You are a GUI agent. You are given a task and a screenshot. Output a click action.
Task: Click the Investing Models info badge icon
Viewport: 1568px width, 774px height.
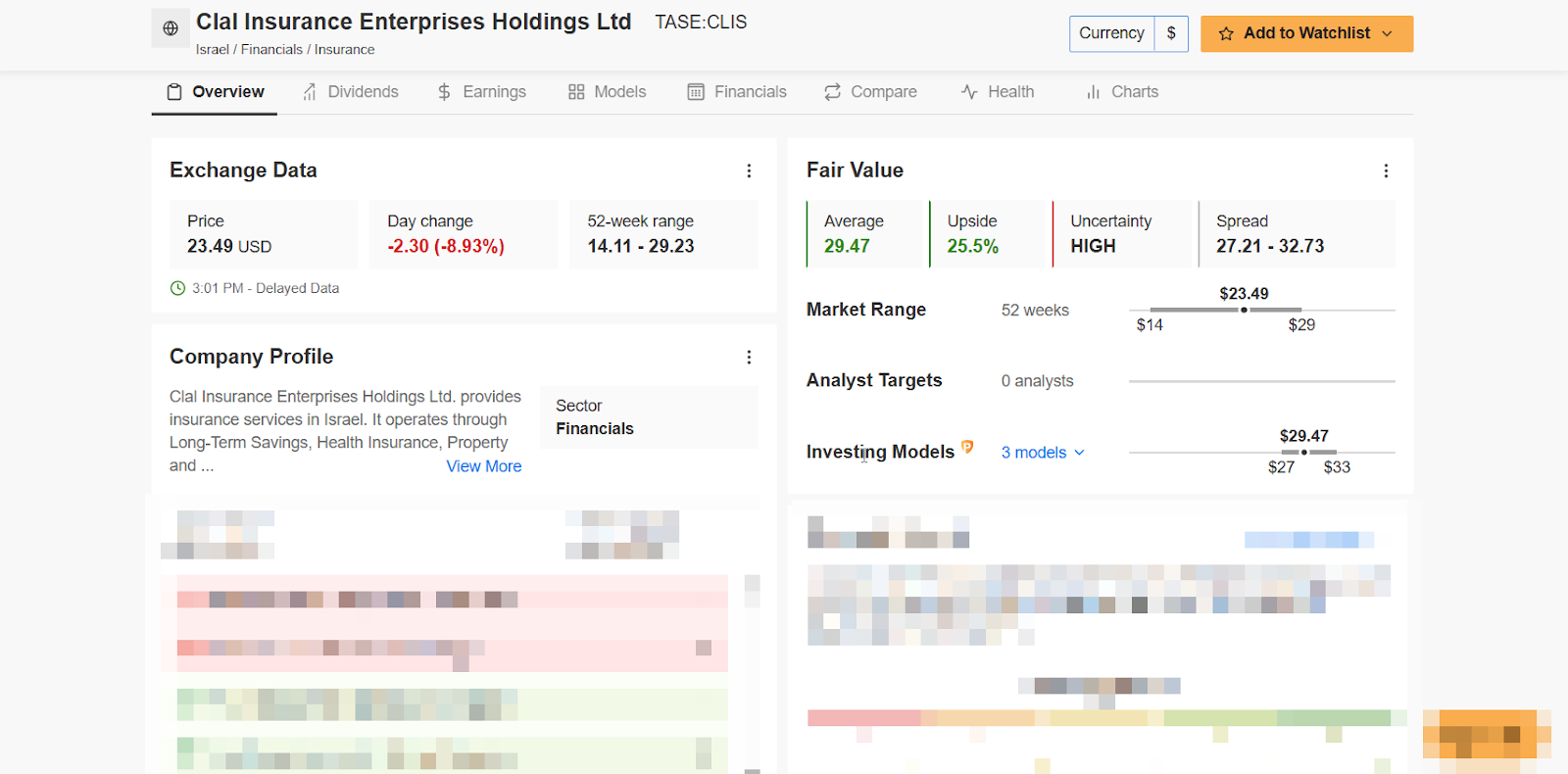coord(967,447)
